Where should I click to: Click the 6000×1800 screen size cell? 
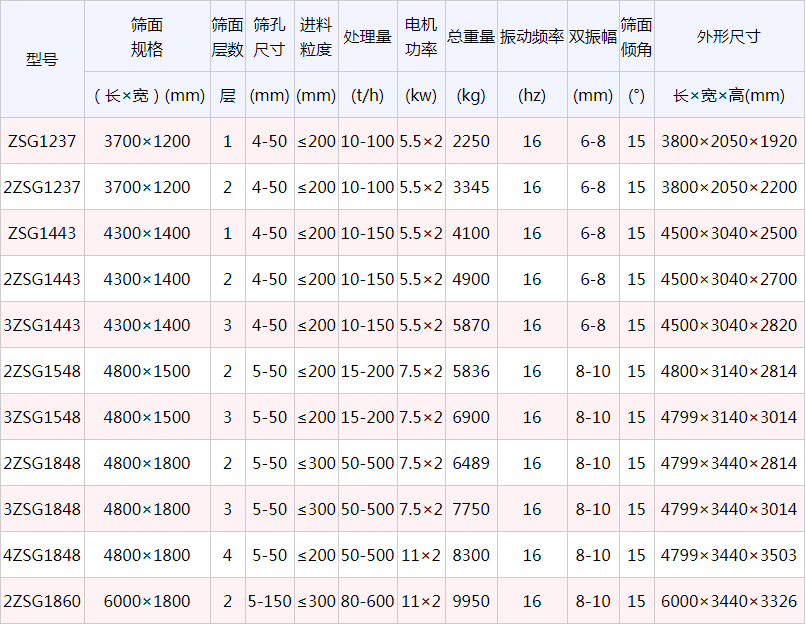pyautogui.click(x=146, y=601)
